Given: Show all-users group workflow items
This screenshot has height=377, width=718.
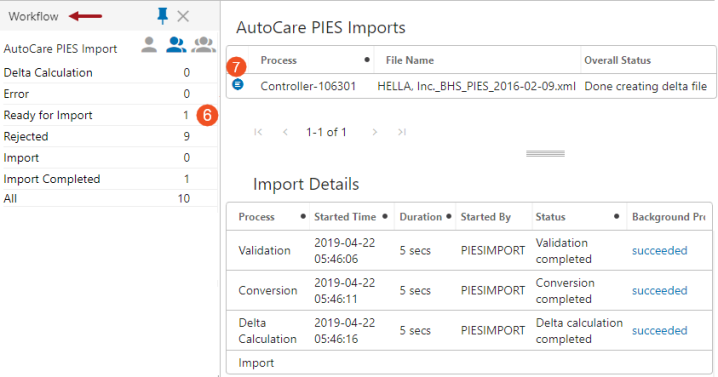Looking at the screenshot, I should click(x=203, y=44).
